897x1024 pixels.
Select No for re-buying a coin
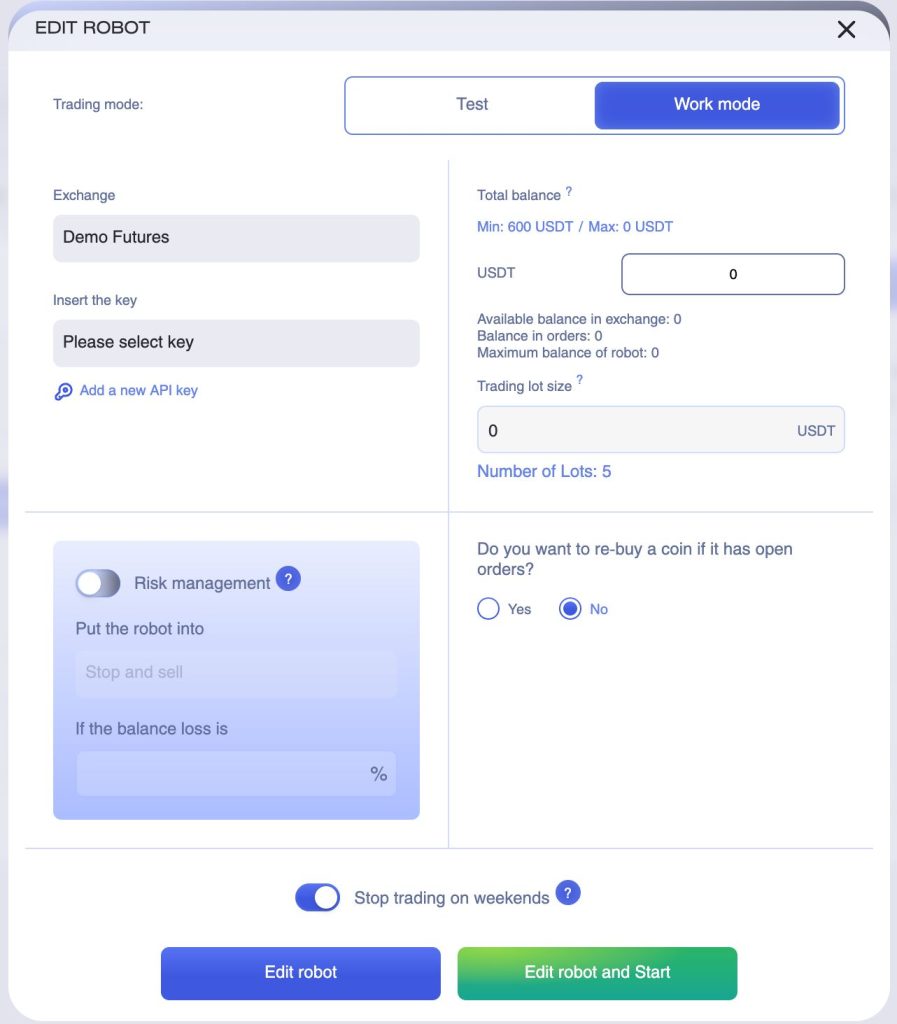(570, 609)
